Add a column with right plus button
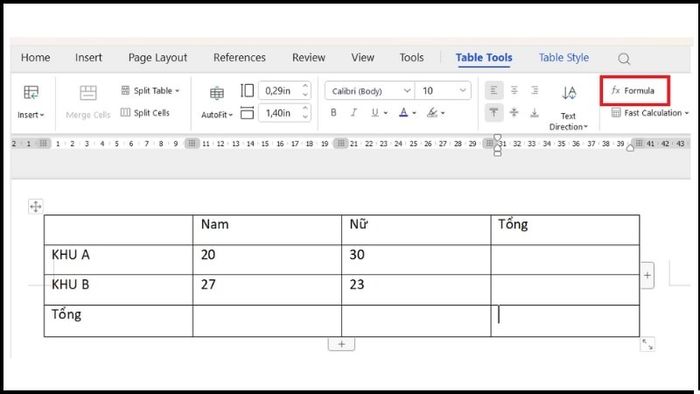The height and width of the screenshot is (394, 700). 647,275
